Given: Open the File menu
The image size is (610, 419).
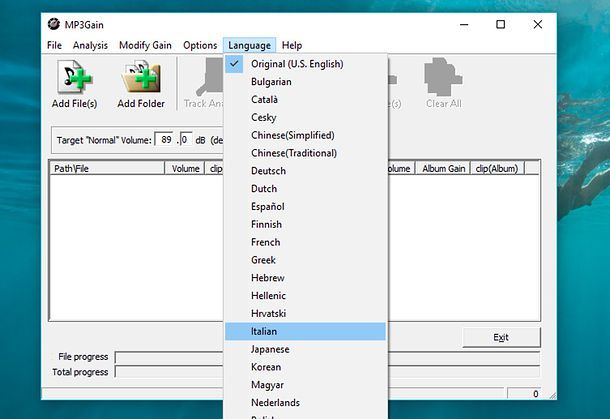Looking at the screenshot, I should pos(54,45).
